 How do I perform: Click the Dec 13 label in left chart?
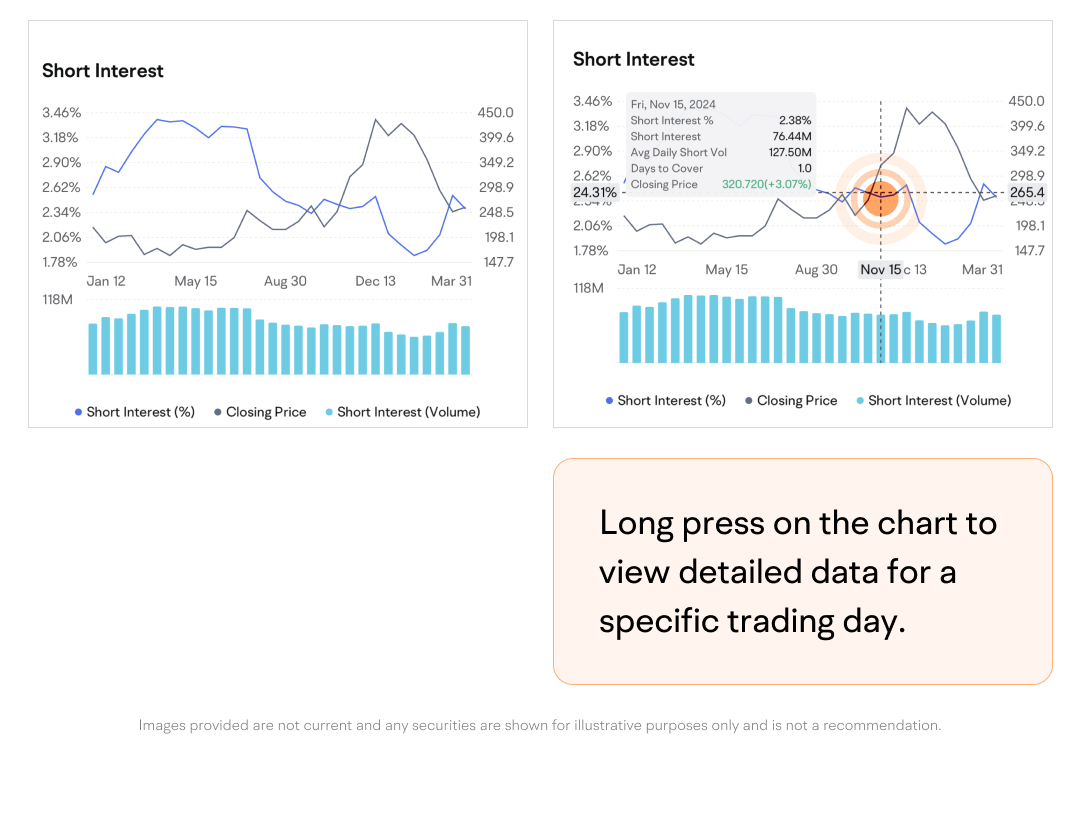click(x=375, y=282)
